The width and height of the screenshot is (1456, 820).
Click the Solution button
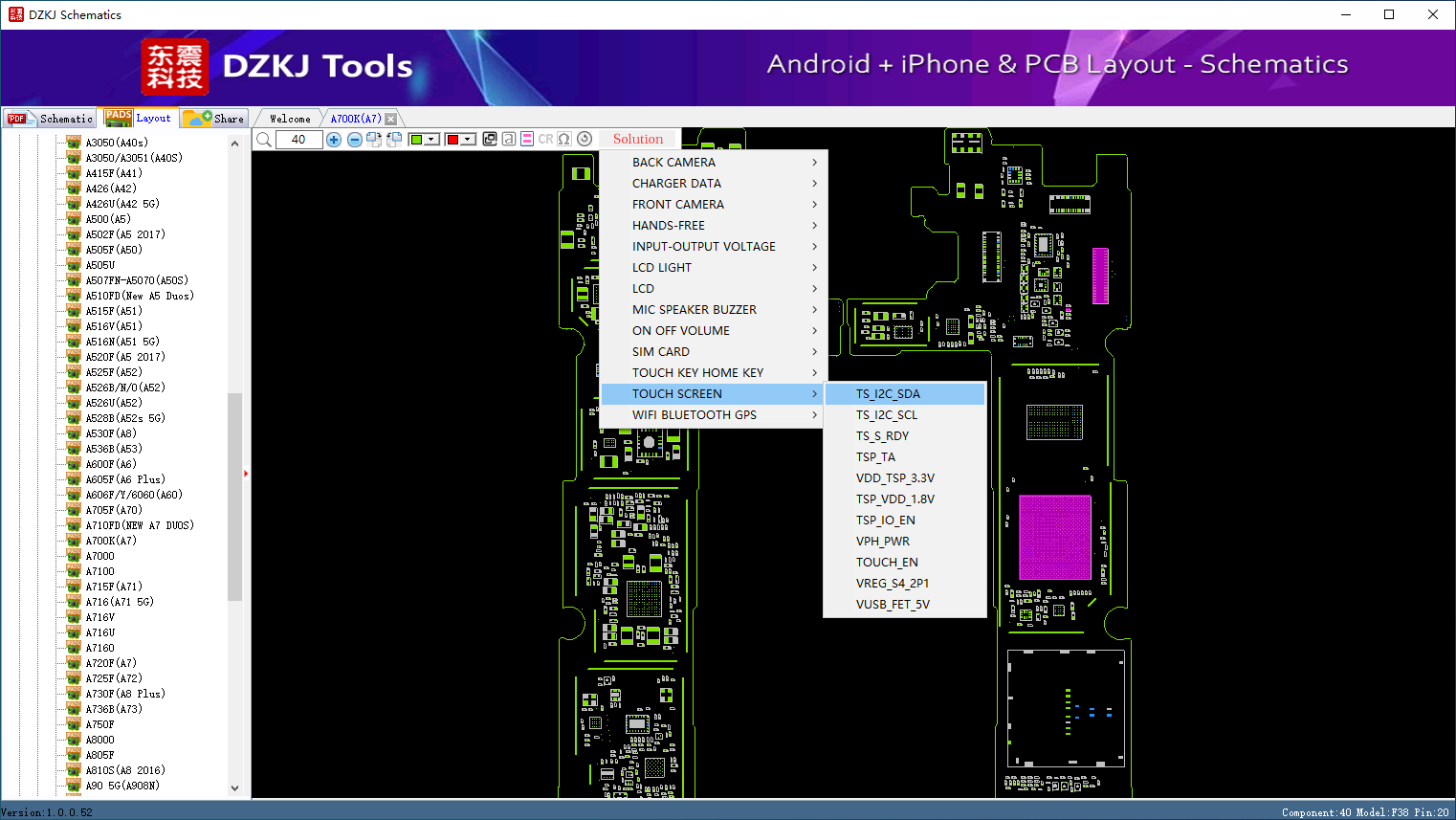tap(638, 140)
